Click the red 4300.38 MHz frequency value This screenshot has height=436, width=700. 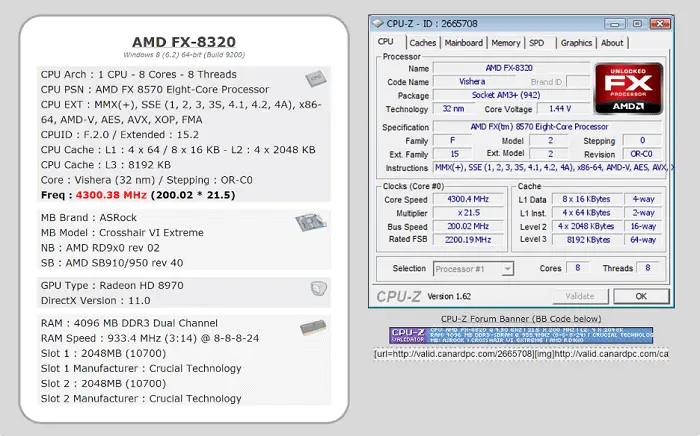pos(111,195)
